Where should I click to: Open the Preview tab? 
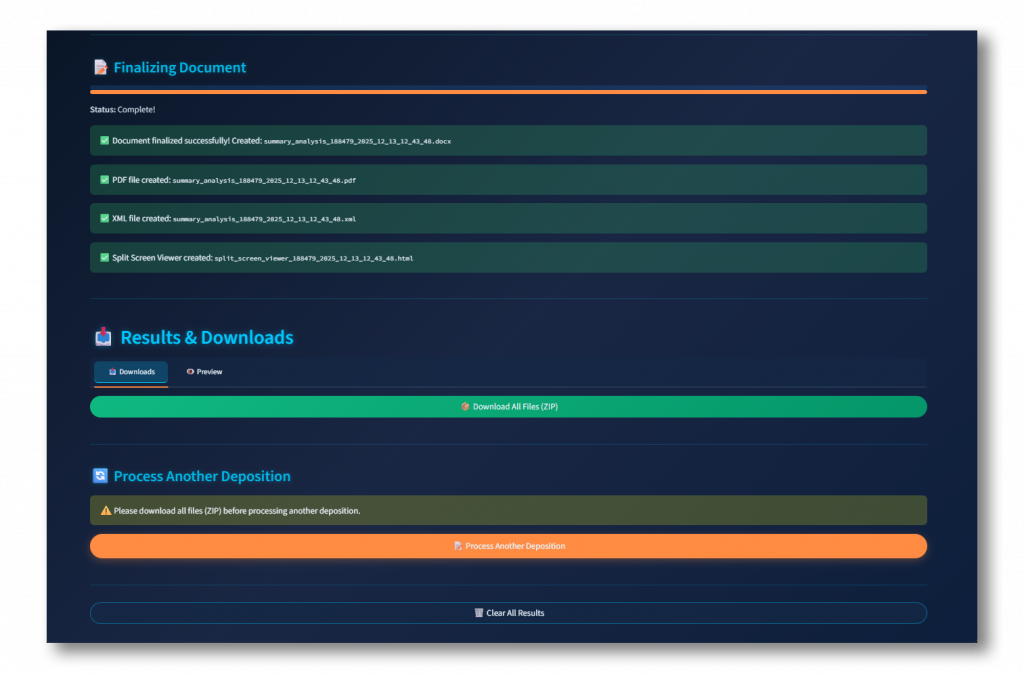pyautogui.click(x=204, y=372)
